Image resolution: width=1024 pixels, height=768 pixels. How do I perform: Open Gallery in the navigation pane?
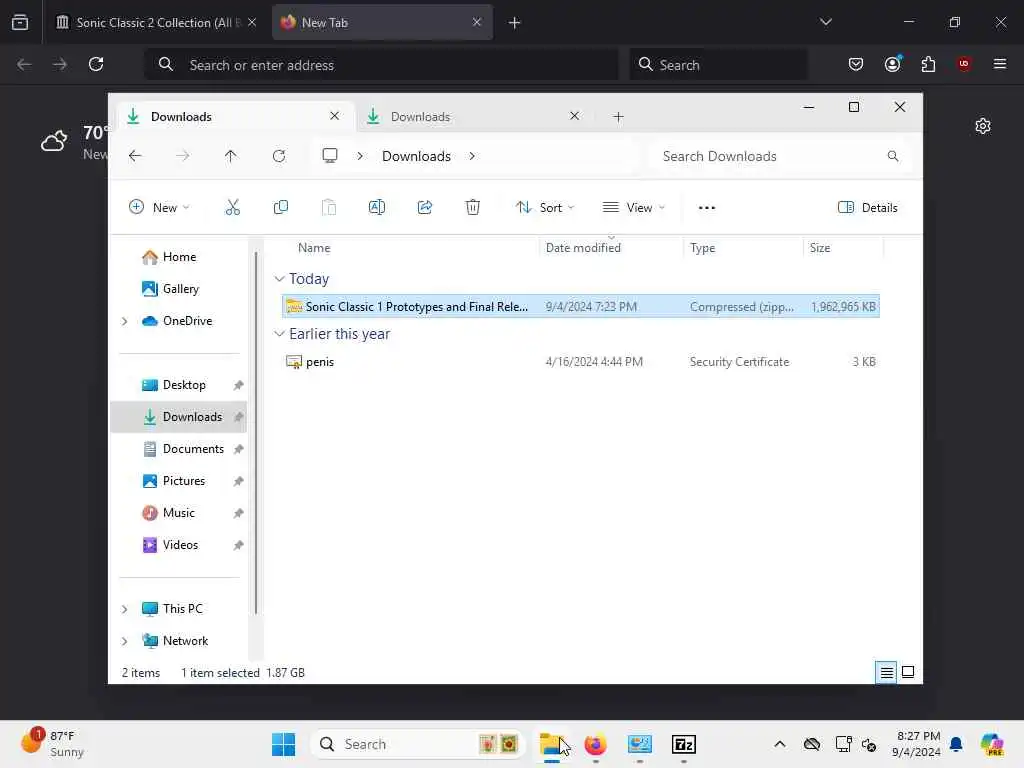click(x=170, y=289)
